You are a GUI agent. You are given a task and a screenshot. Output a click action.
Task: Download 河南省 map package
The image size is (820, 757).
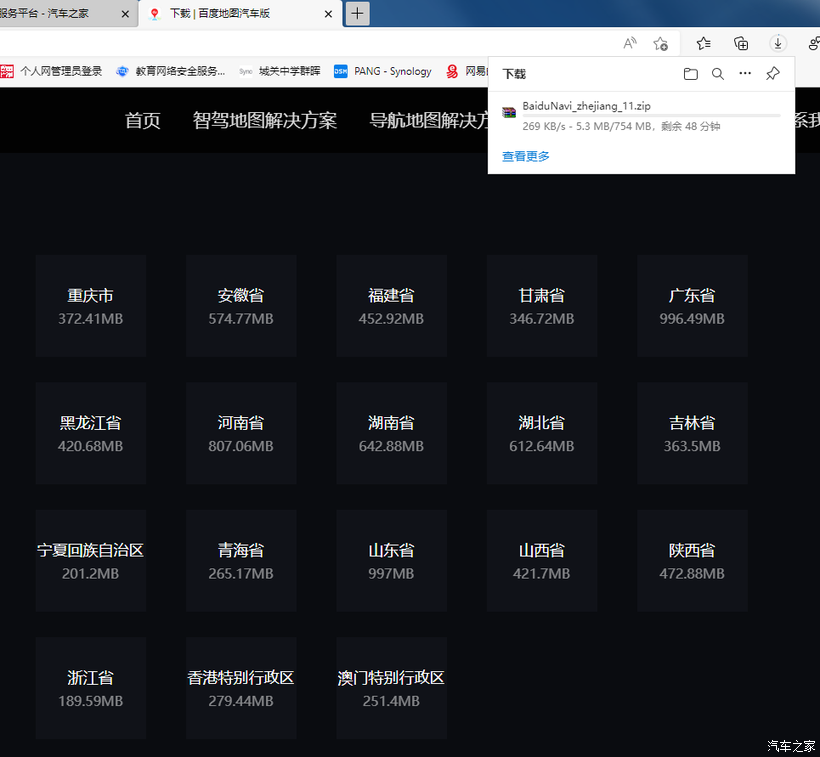click(x=241, y=433)
